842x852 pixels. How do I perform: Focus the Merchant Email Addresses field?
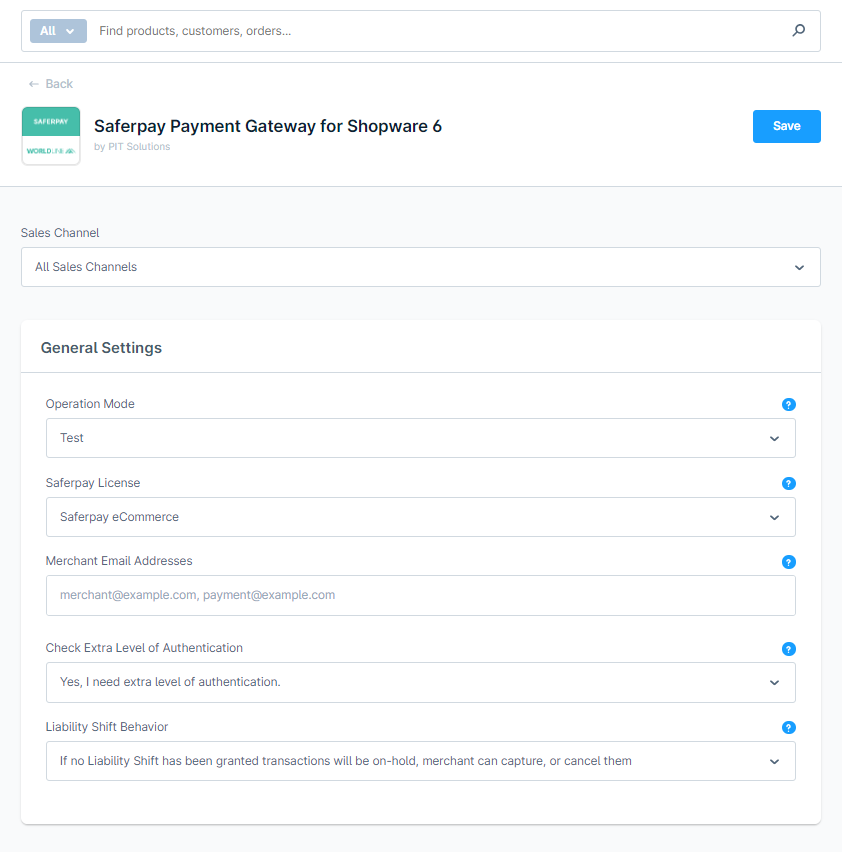(x=420, y=595)
